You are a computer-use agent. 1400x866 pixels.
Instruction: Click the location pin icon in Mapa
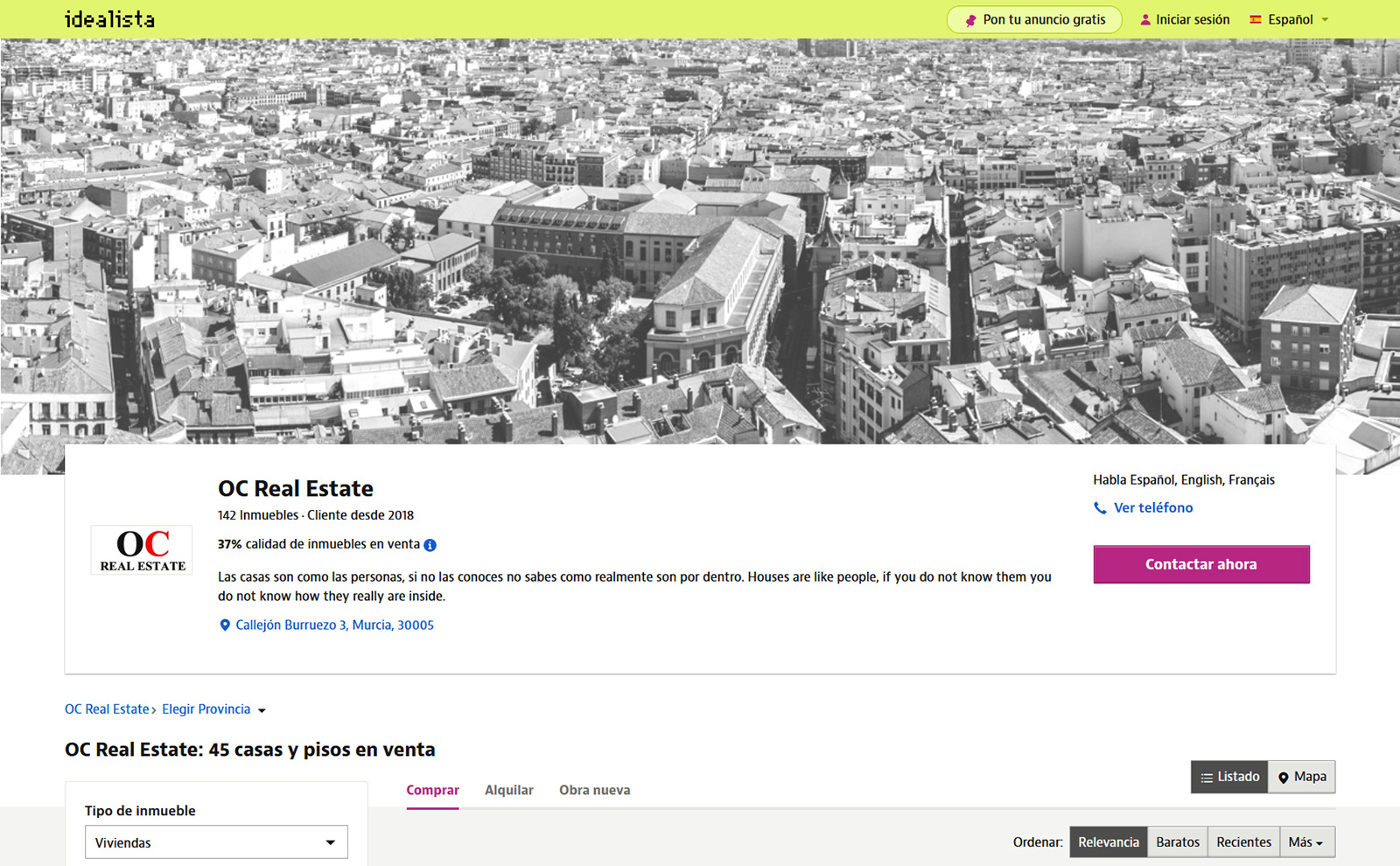[x=1284, y=778]
